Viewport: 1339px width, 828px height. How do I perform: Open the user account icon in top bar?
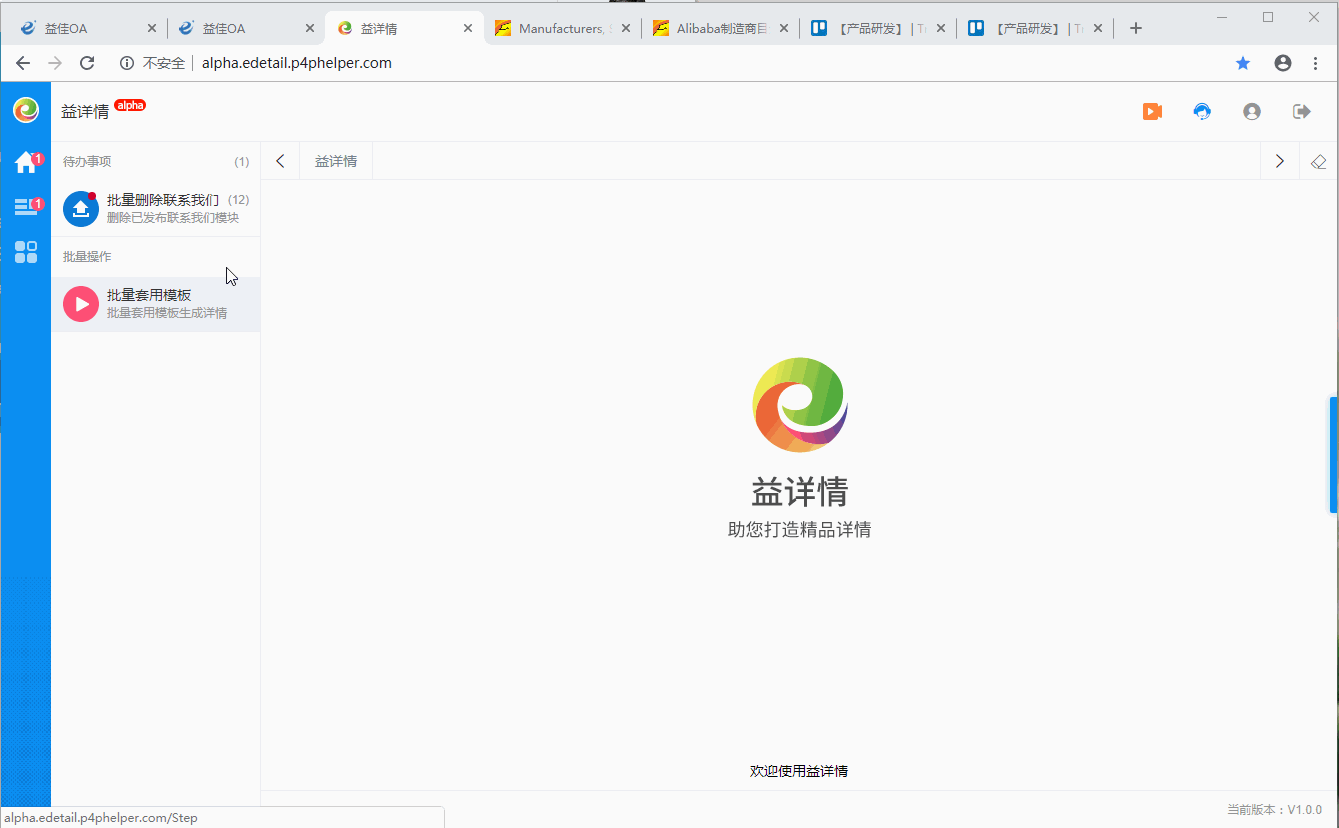pos(1251,111)
